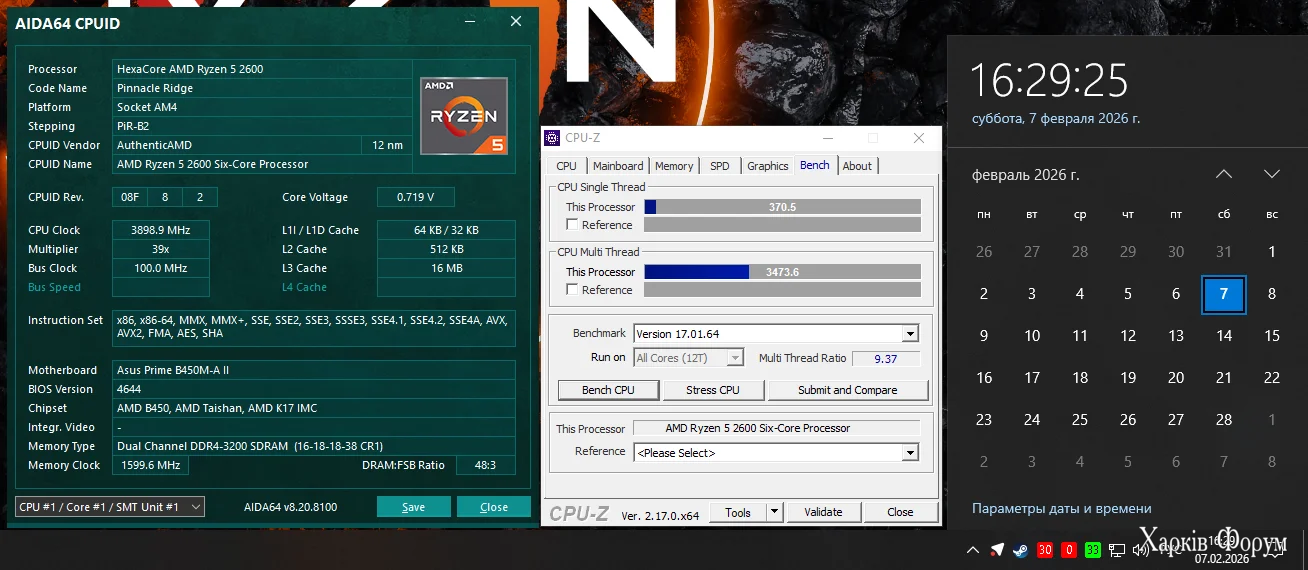1308x570 pixels.
Task: Click the CPU Clock '3898.9 MHz' value
Action: pos(160,230)
